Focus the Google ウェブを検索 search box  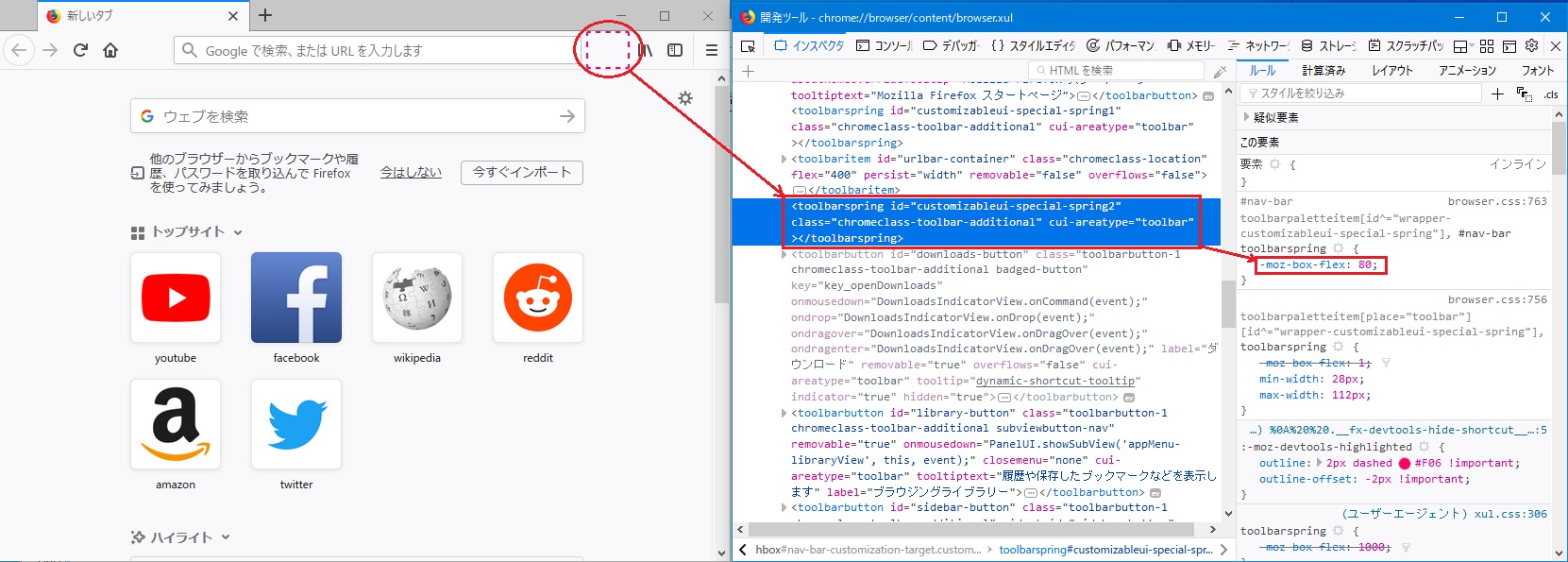pyautogui.click(x=358, y=116)
